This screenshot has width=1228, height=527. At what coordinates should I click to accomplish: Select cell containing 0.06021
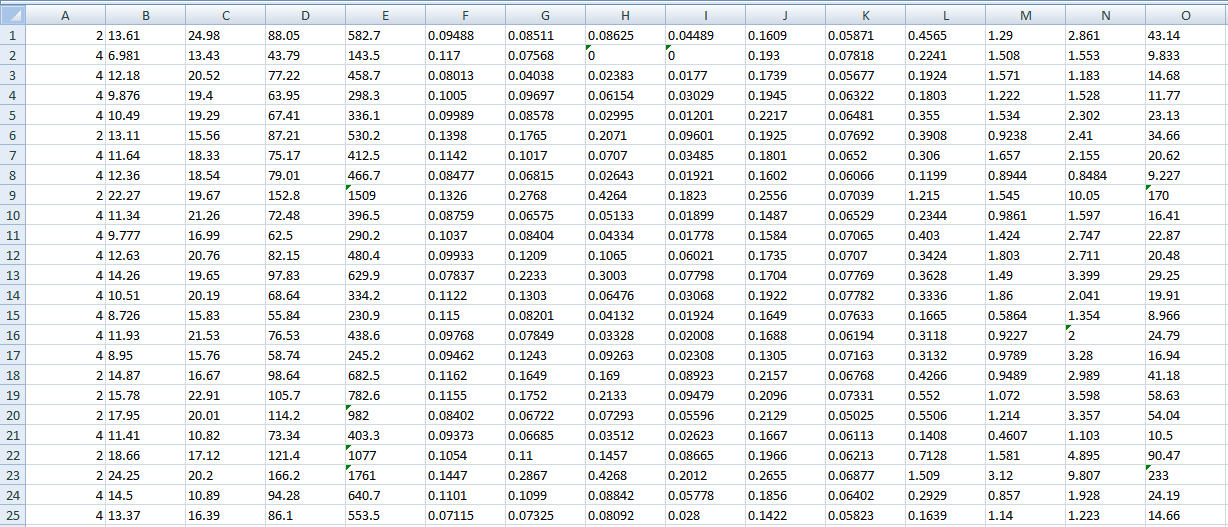point(705,255)
